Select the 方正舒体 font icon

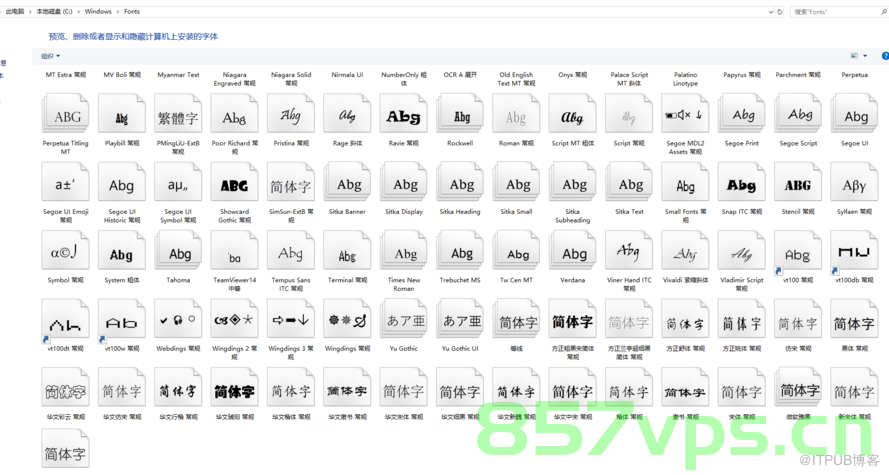click(x=685, y=321)
